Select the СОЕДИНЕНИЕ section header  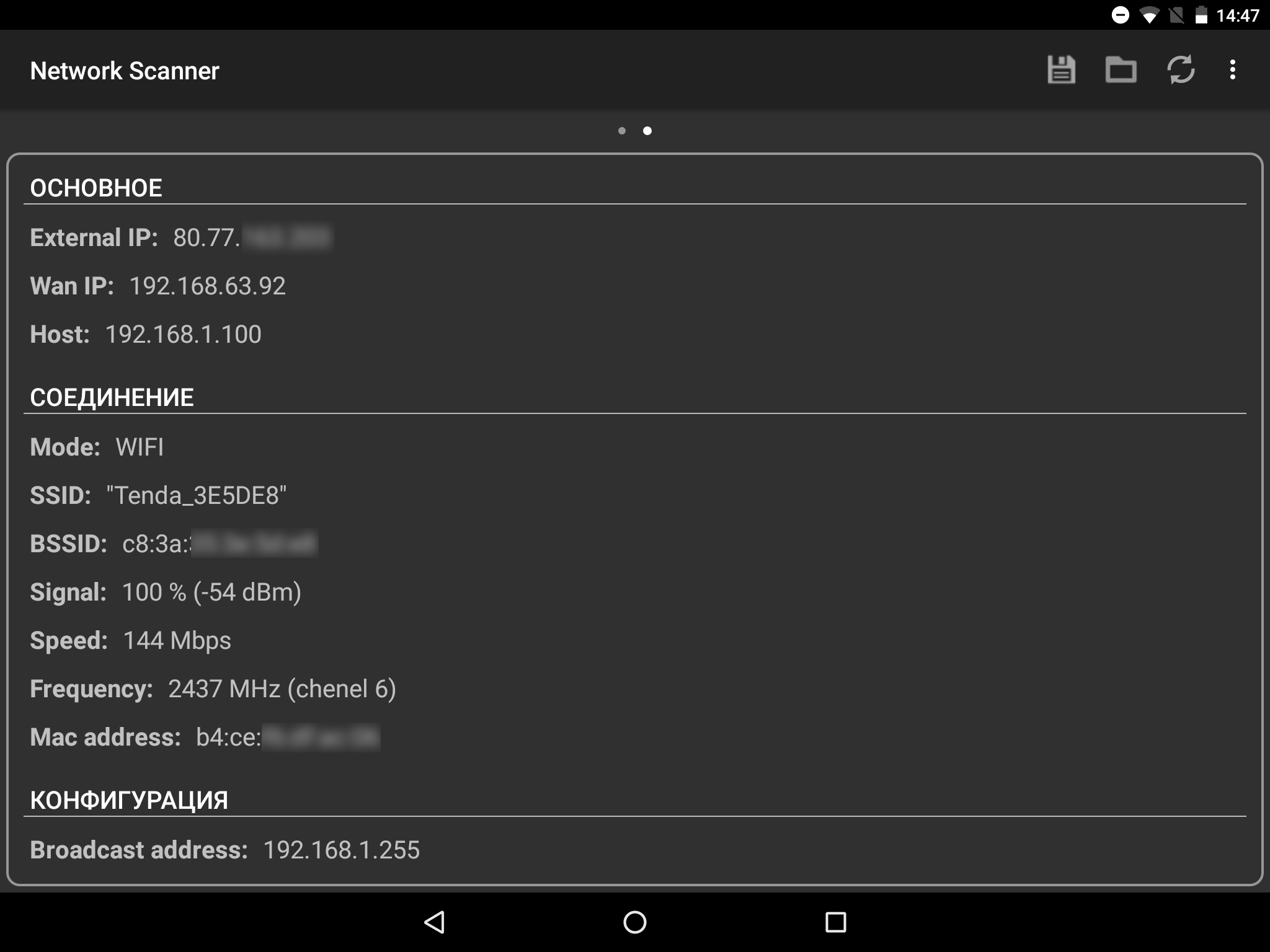pos(112,397)
